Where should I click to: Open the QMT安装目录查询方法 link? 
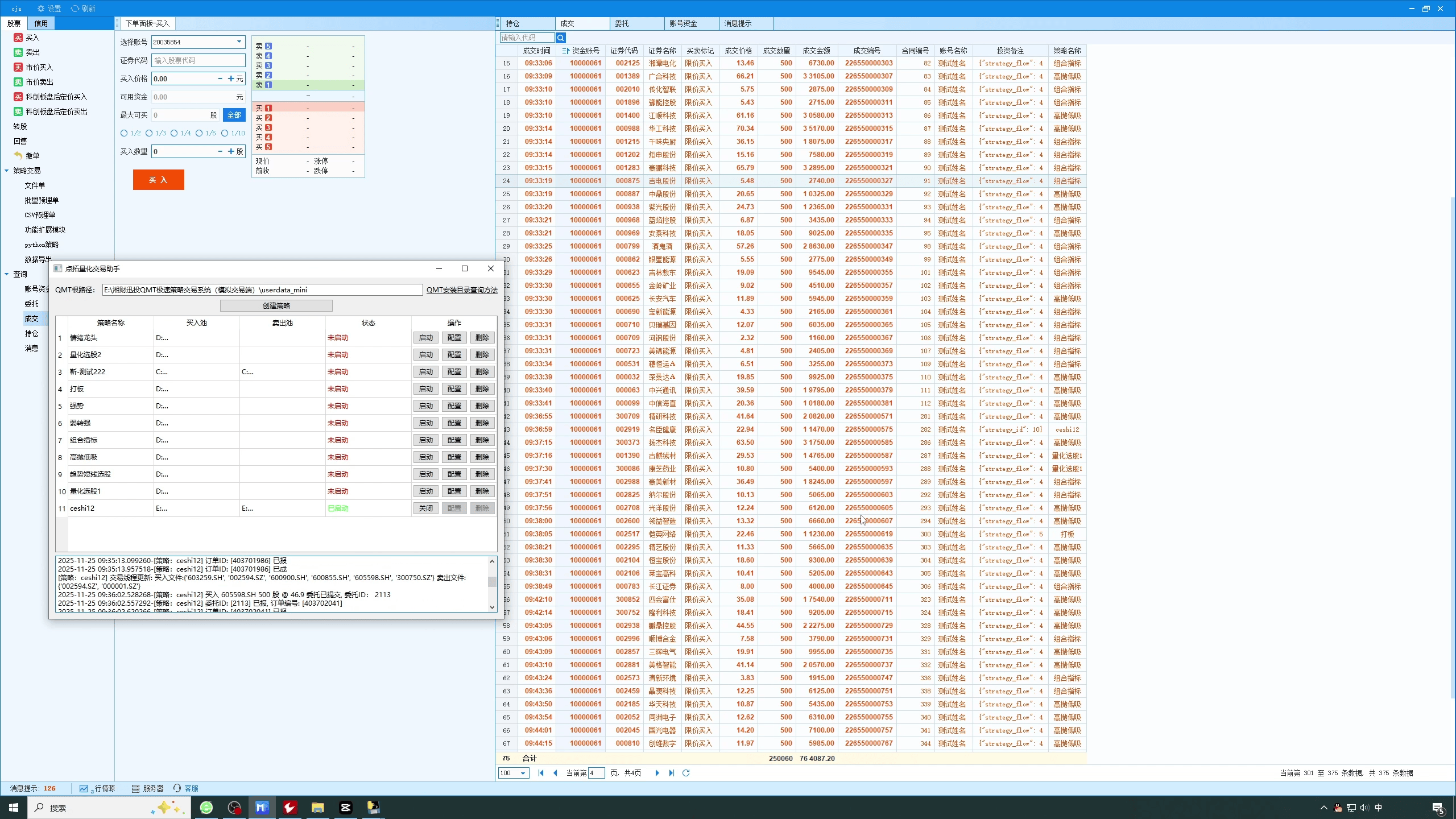point(461,289)
